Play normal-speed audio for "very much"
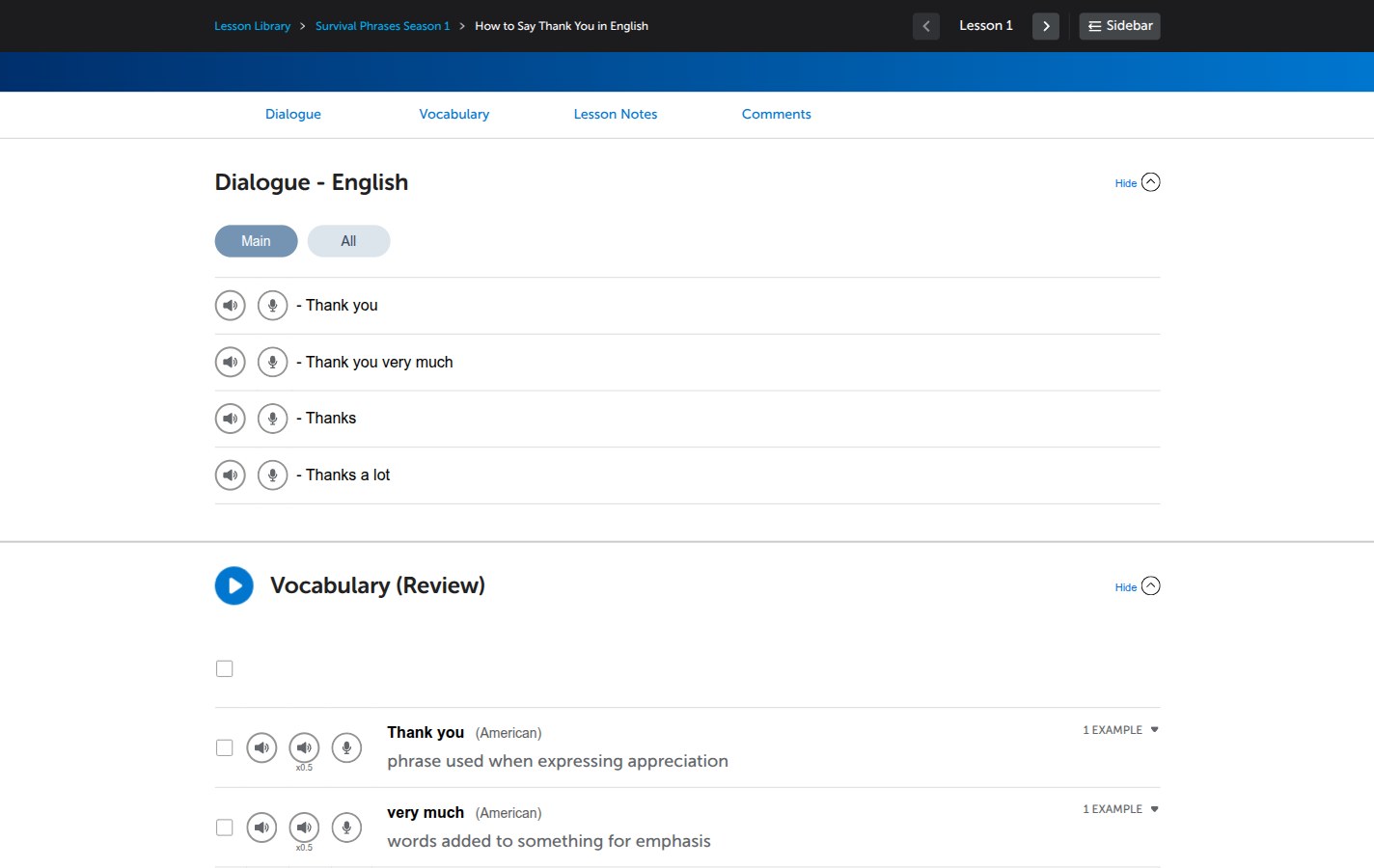The image size is (1374, 868). click(x=261, y=827)
